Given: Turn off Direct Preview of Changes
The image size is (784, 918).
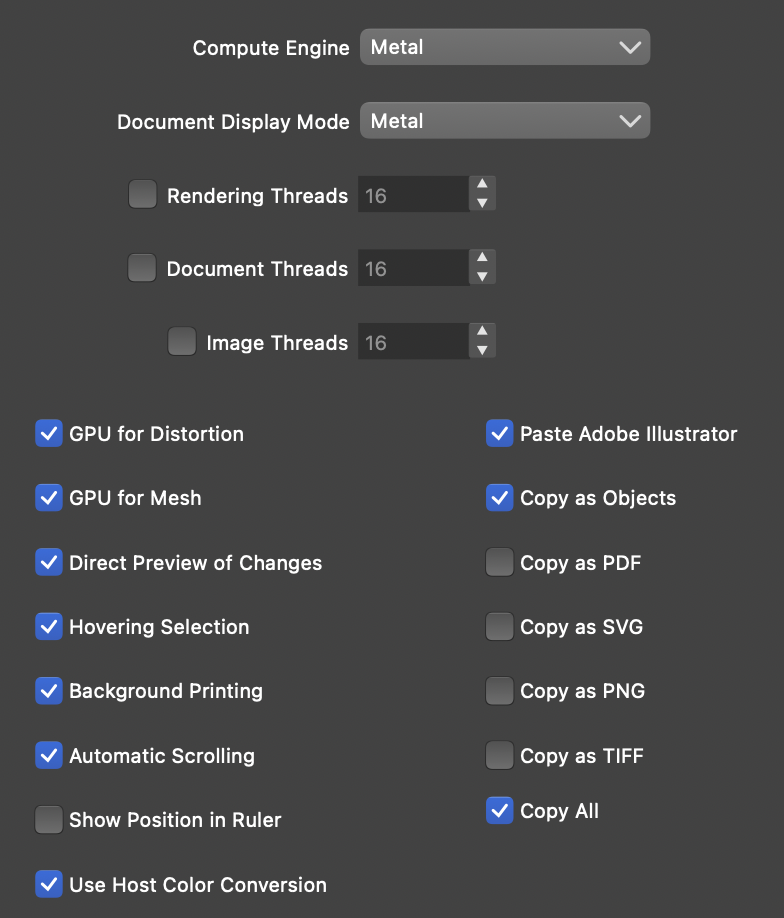Looking at the screenshot, I should 49,562.
